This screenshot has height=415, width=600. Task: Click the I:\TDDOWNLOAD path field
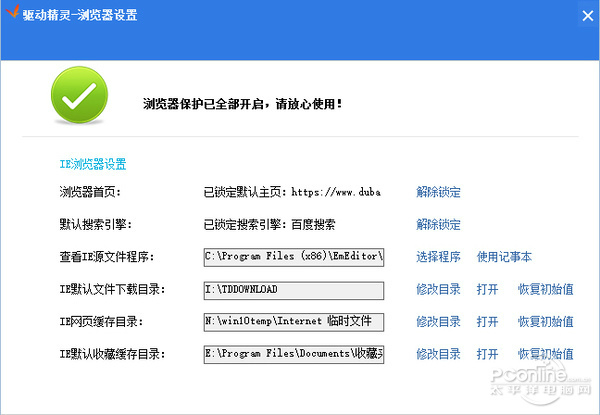pyautogui.click(x=294, y=290)
